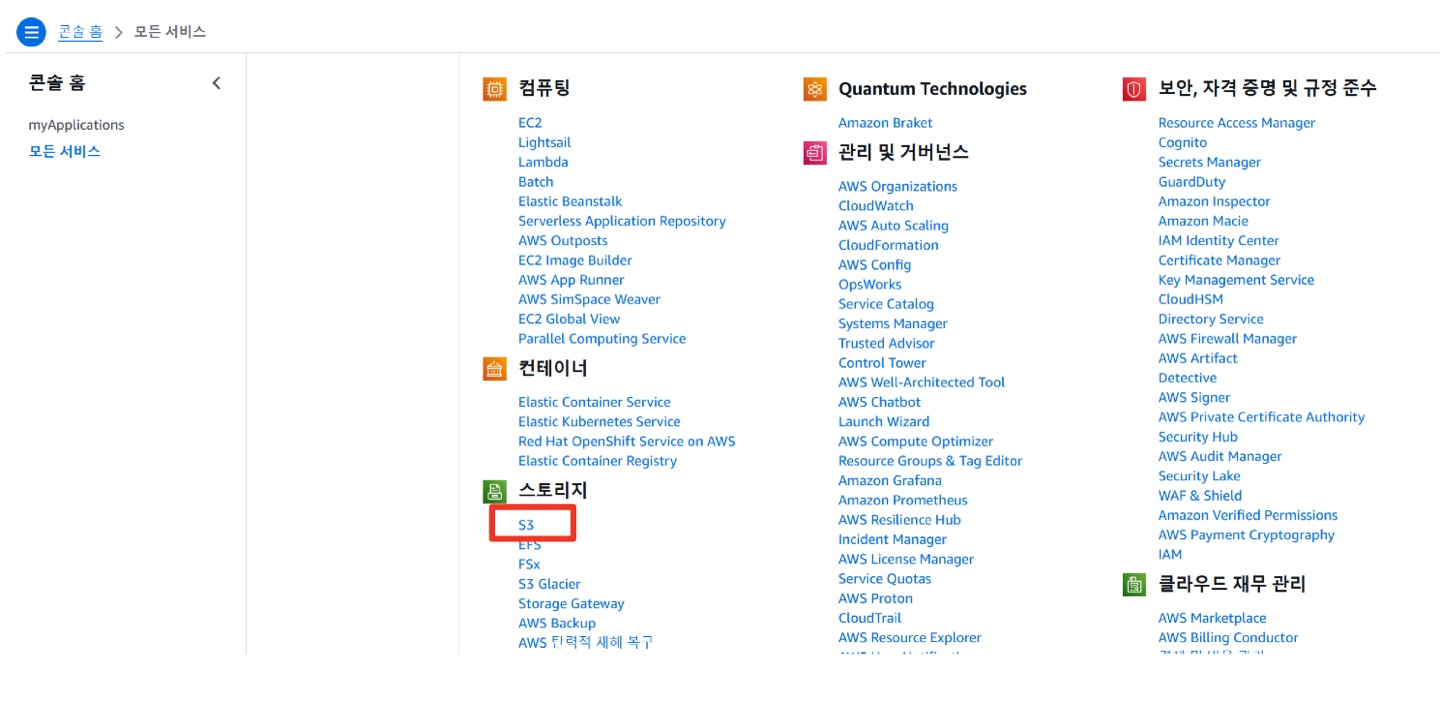
Task: Open the Lambda service
Action: pyautogui.click(x=543, y=162)
